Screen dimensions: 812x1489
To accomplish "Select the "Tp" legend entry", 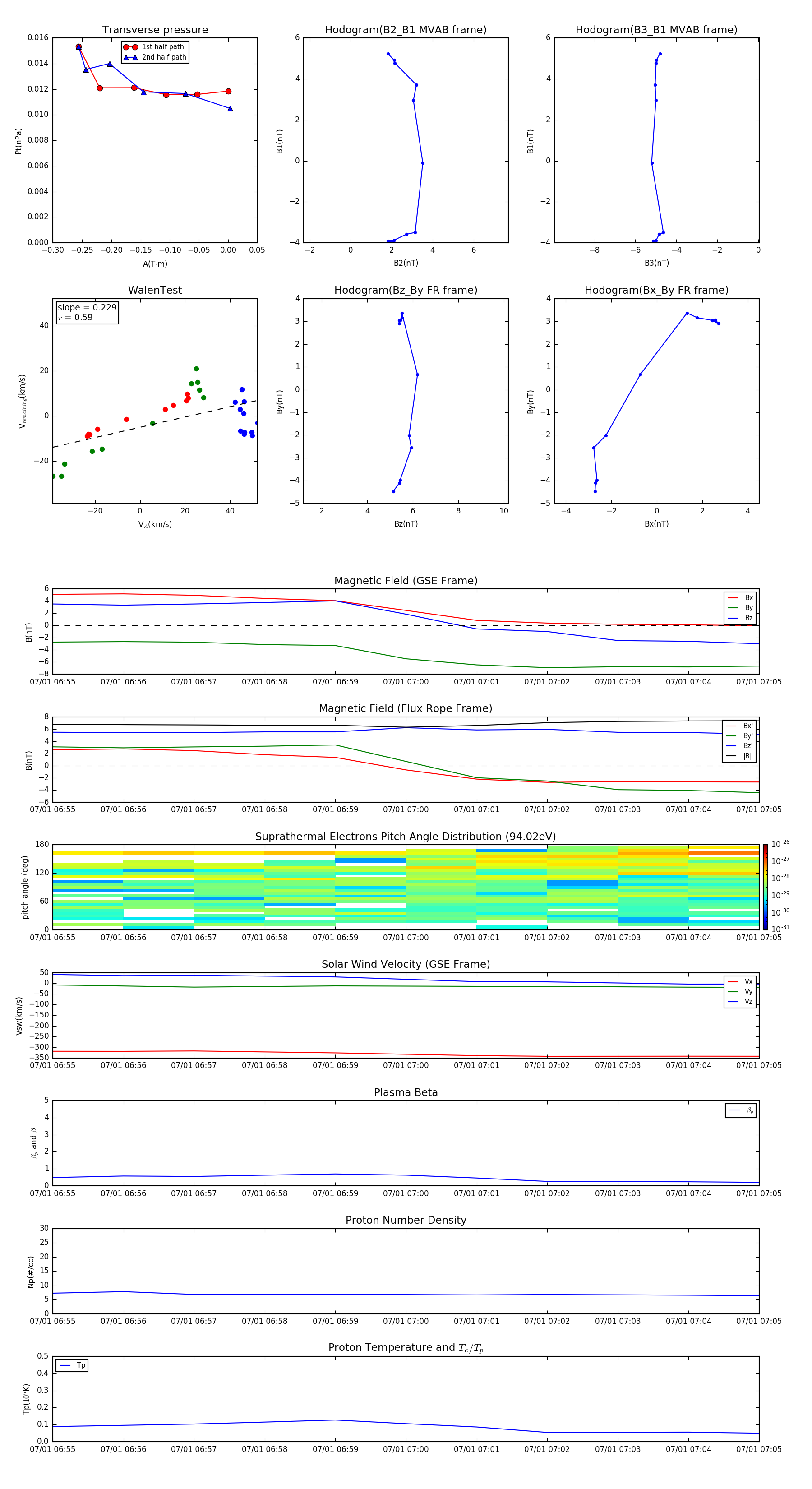I will pos(72,1365).
